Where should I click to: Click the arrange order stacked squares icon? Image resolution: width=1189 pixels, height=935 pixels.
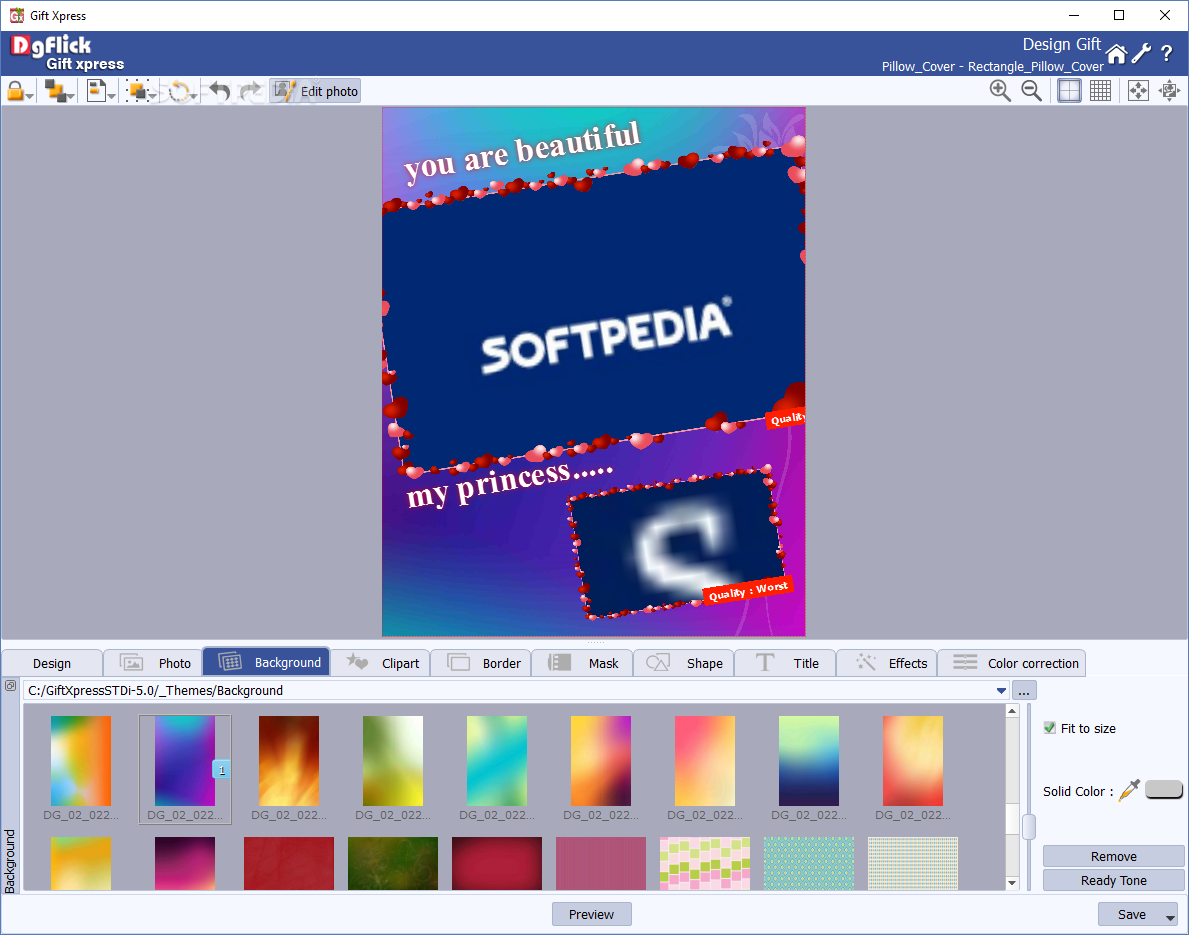point(55,91)
